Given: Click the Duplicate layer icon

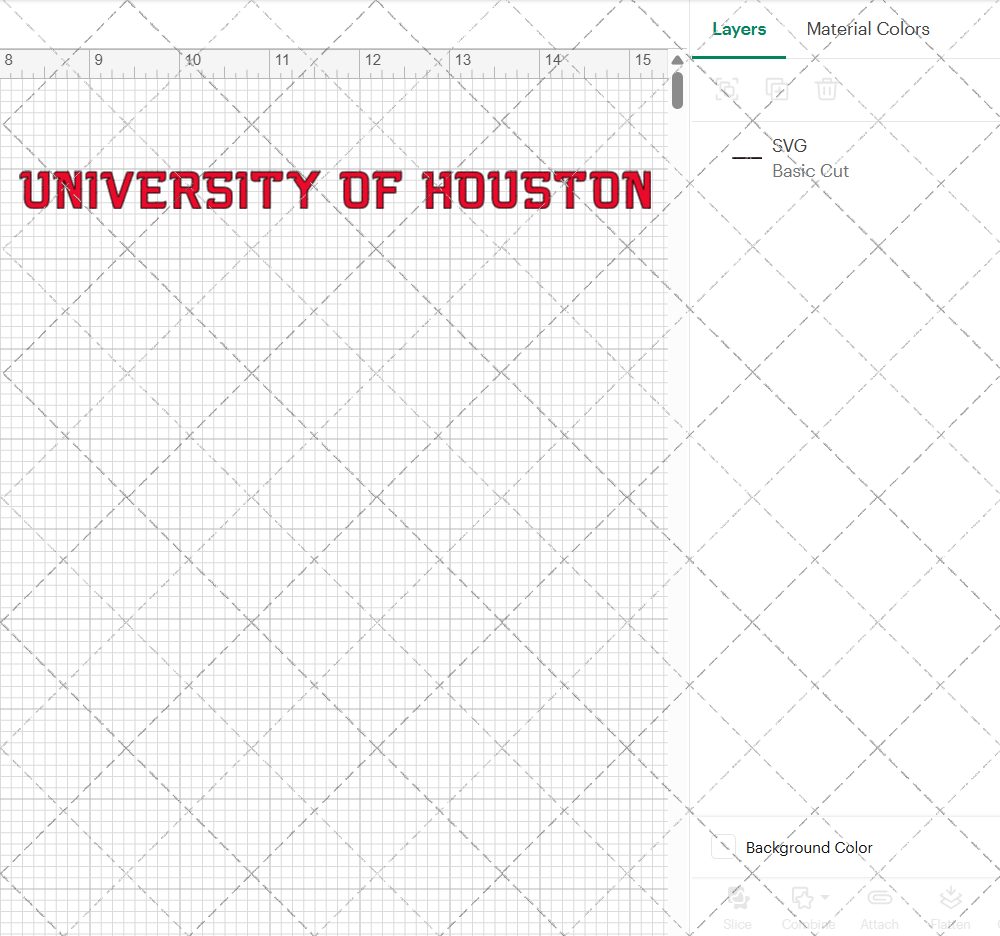Looking at the screenshot, I should [776, 89].
